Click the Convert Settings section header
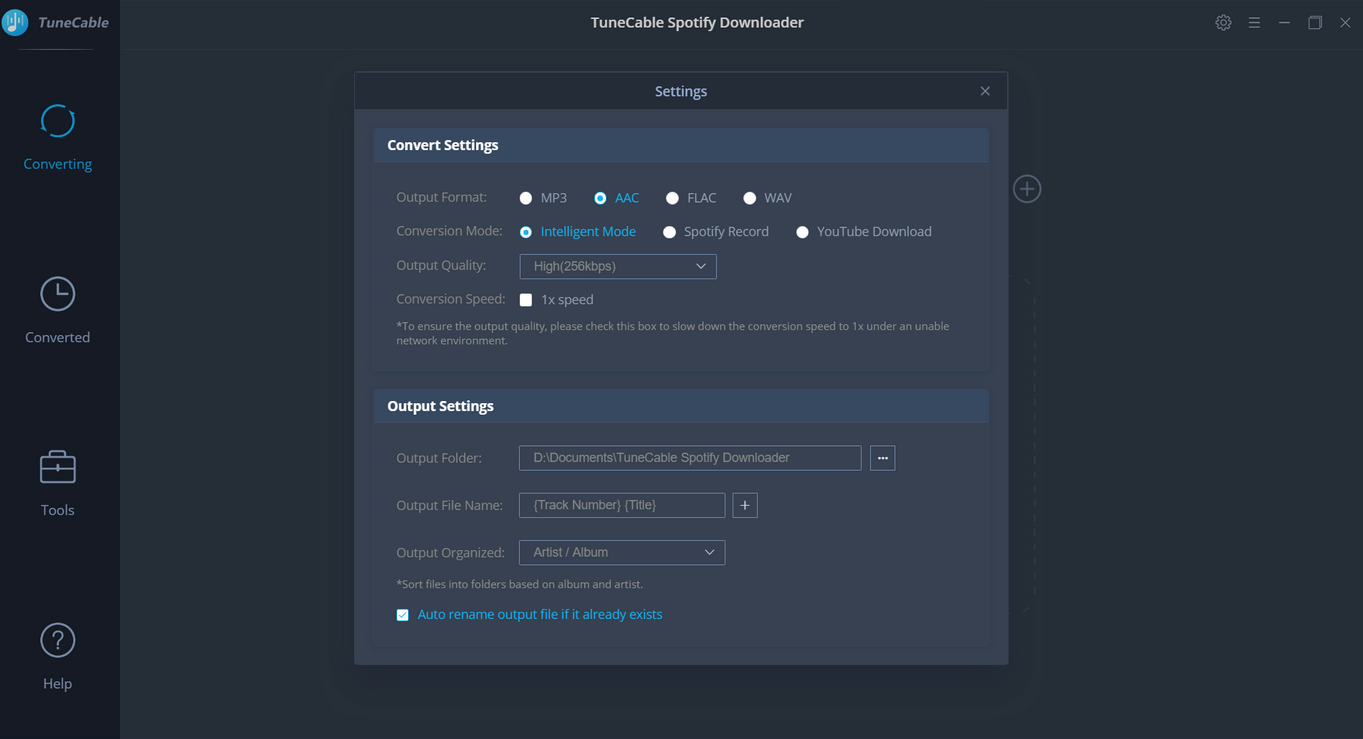 (x=681, y=145)
